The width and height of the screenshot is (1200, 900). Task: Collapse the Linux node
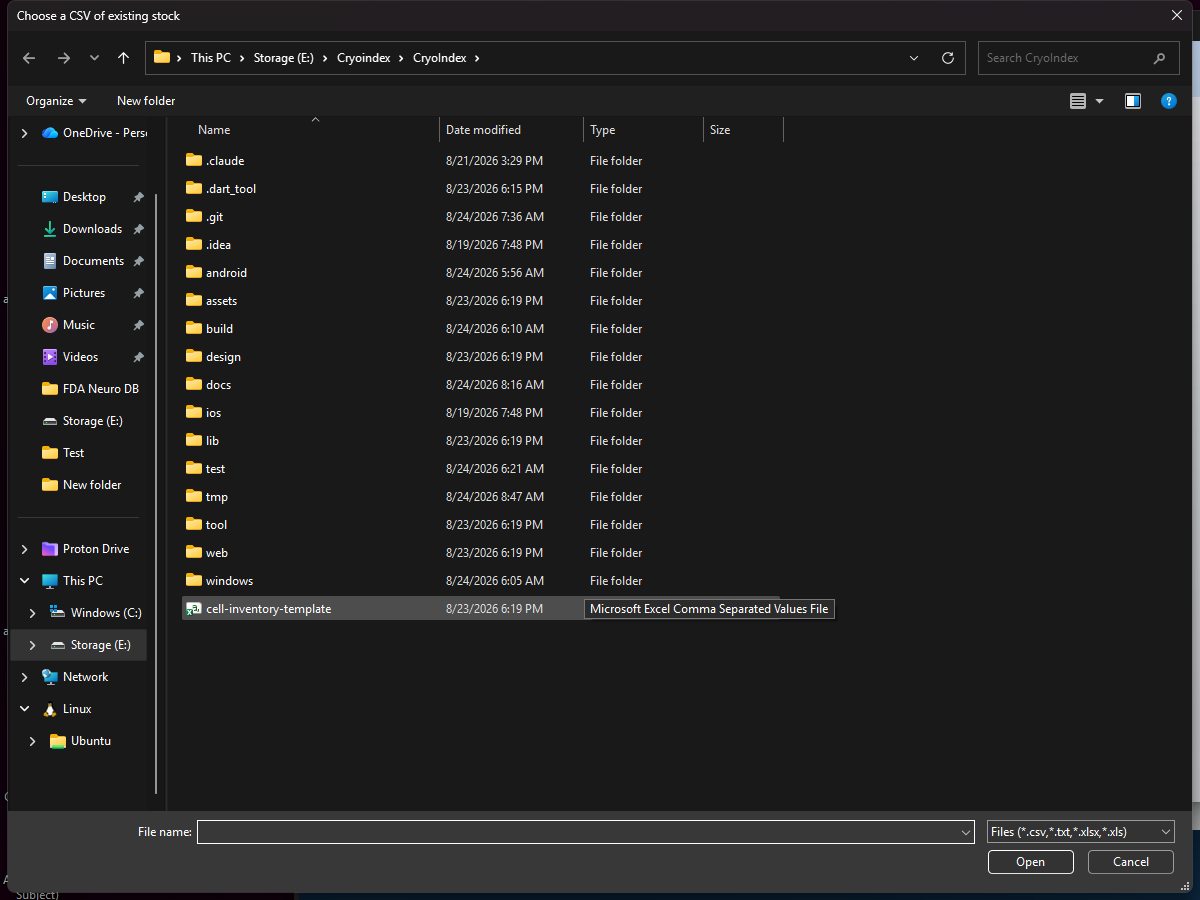25,709
